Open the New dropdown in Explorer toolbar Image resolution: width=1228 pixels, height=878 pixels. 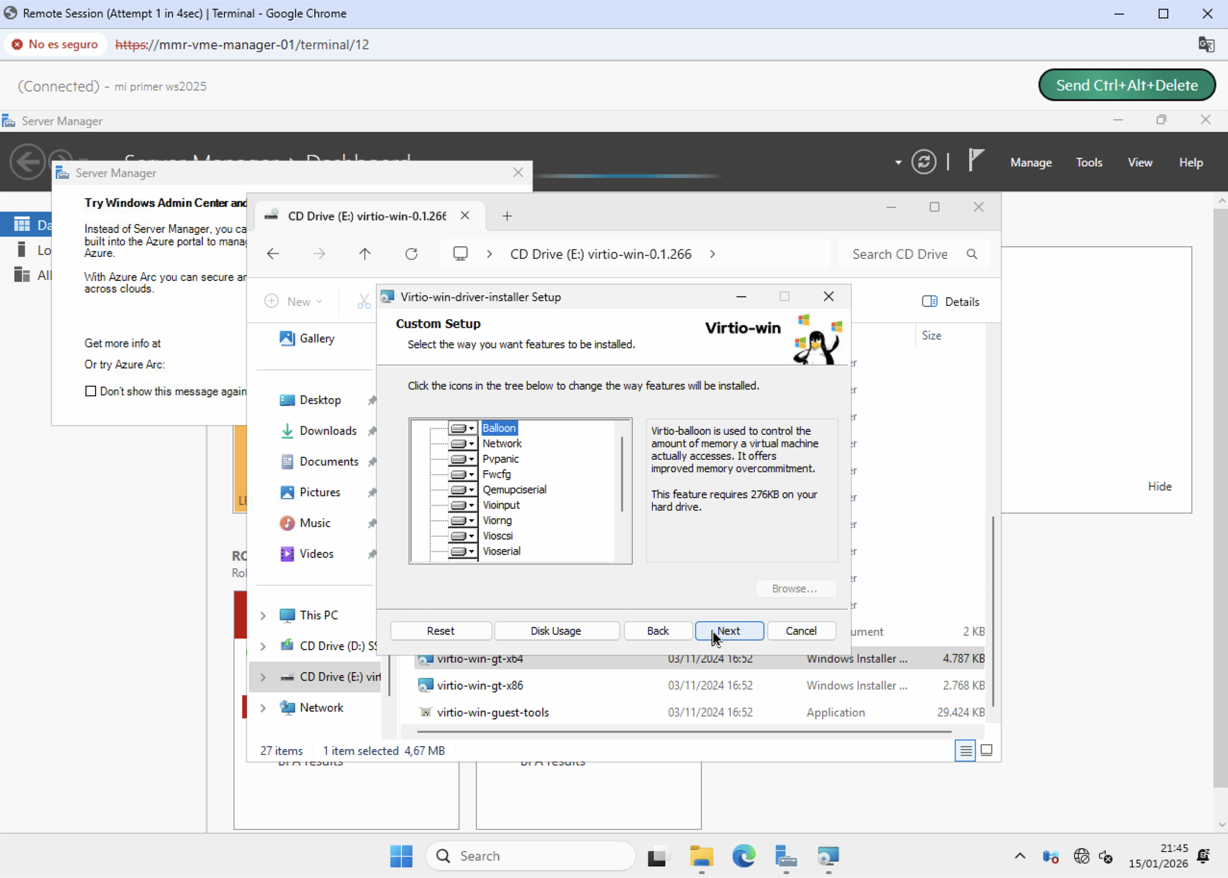click(295, 301)
